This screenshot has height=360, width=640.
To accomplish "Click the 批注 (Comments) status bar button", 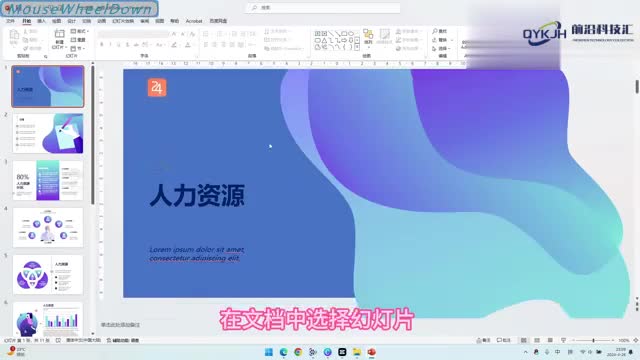I will [504, 340].
